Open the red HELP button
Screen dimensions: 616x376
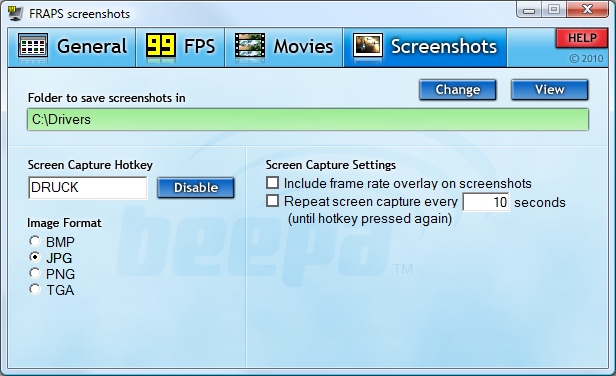coord(582,38)
